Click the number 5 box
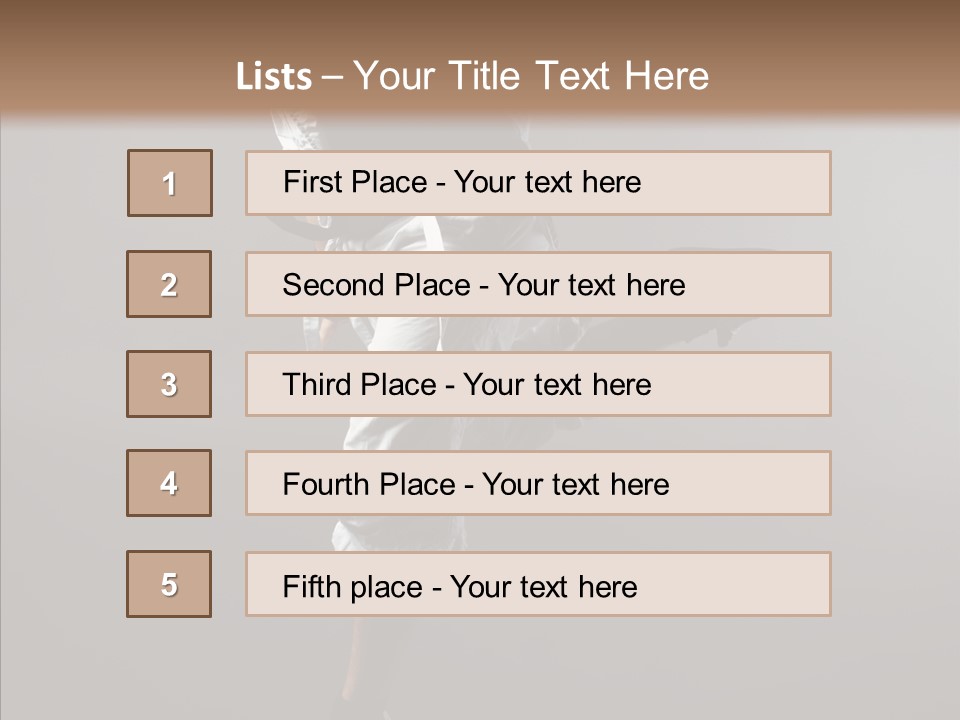 tap(169, 584)
